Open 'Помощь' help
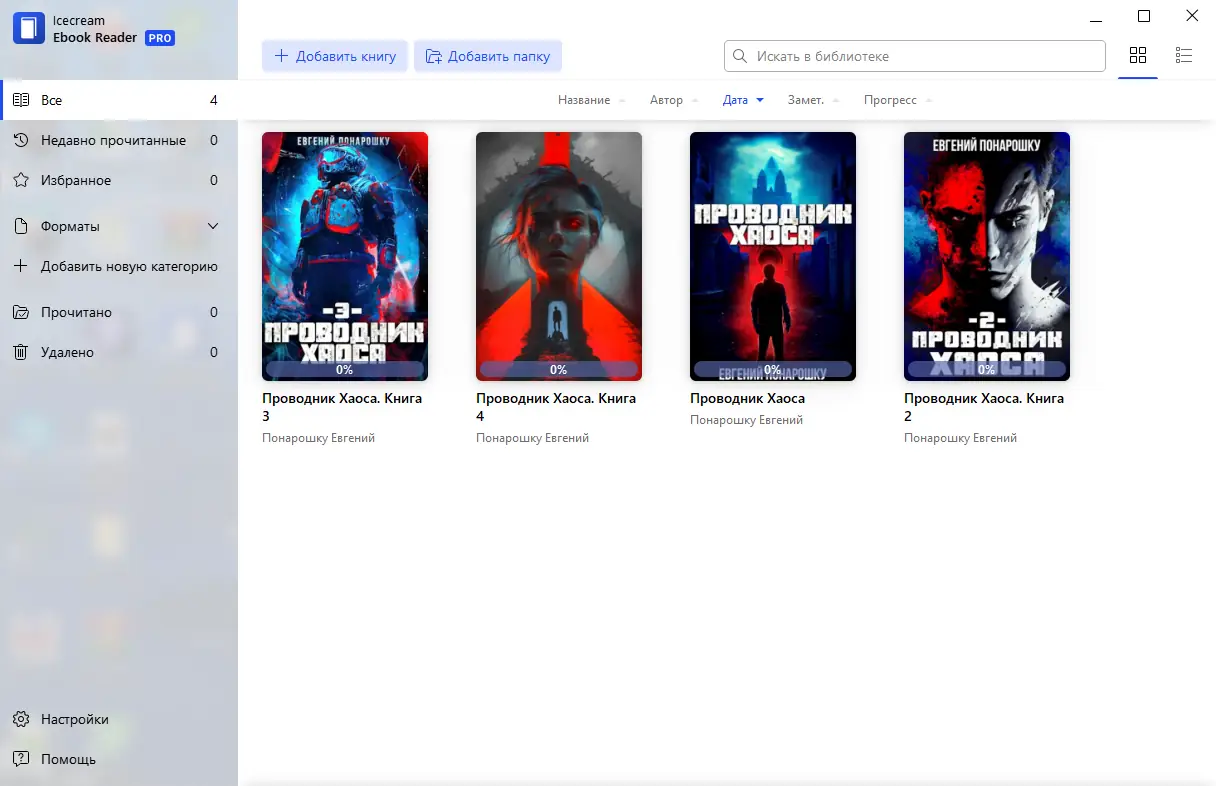The height and width of the screenshot is (786, 1216). pyautogui.click(x=119, y=759)
